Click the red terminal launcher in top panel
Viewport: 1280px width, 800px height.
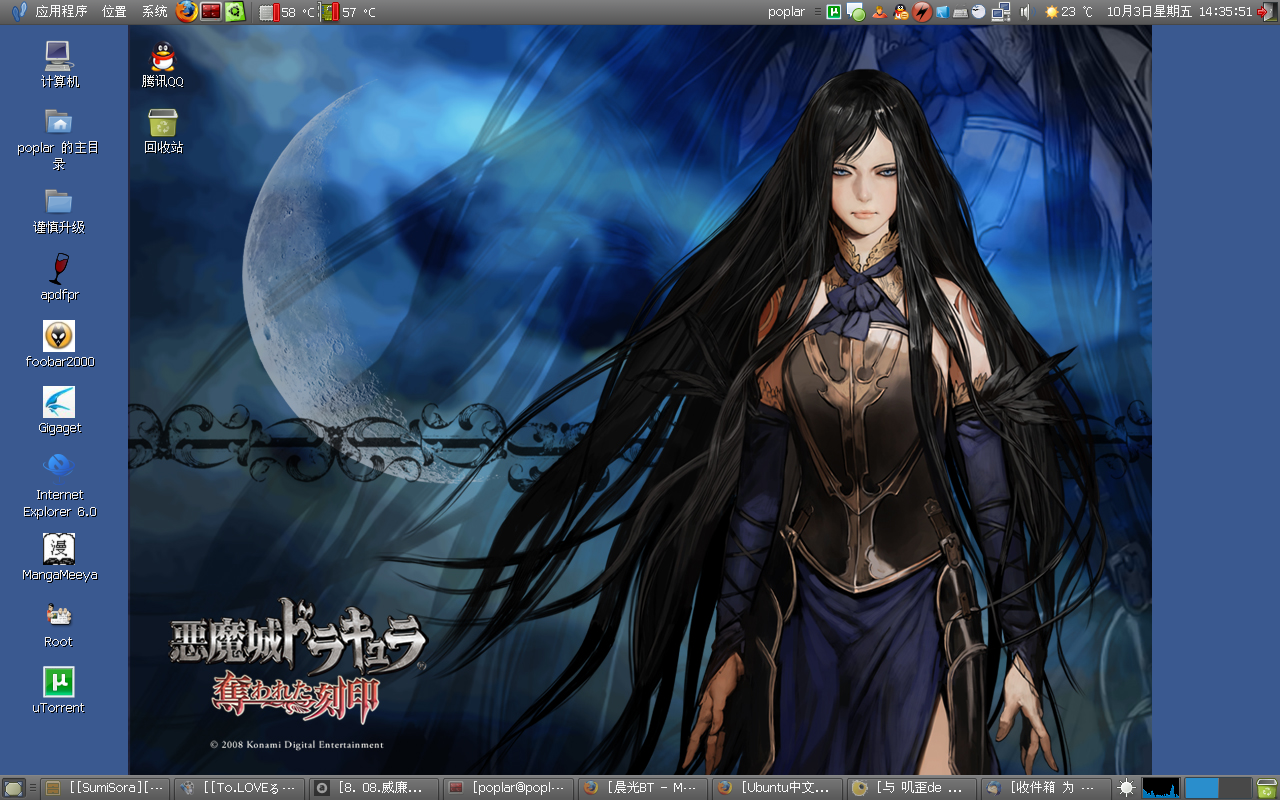(211, 12)
